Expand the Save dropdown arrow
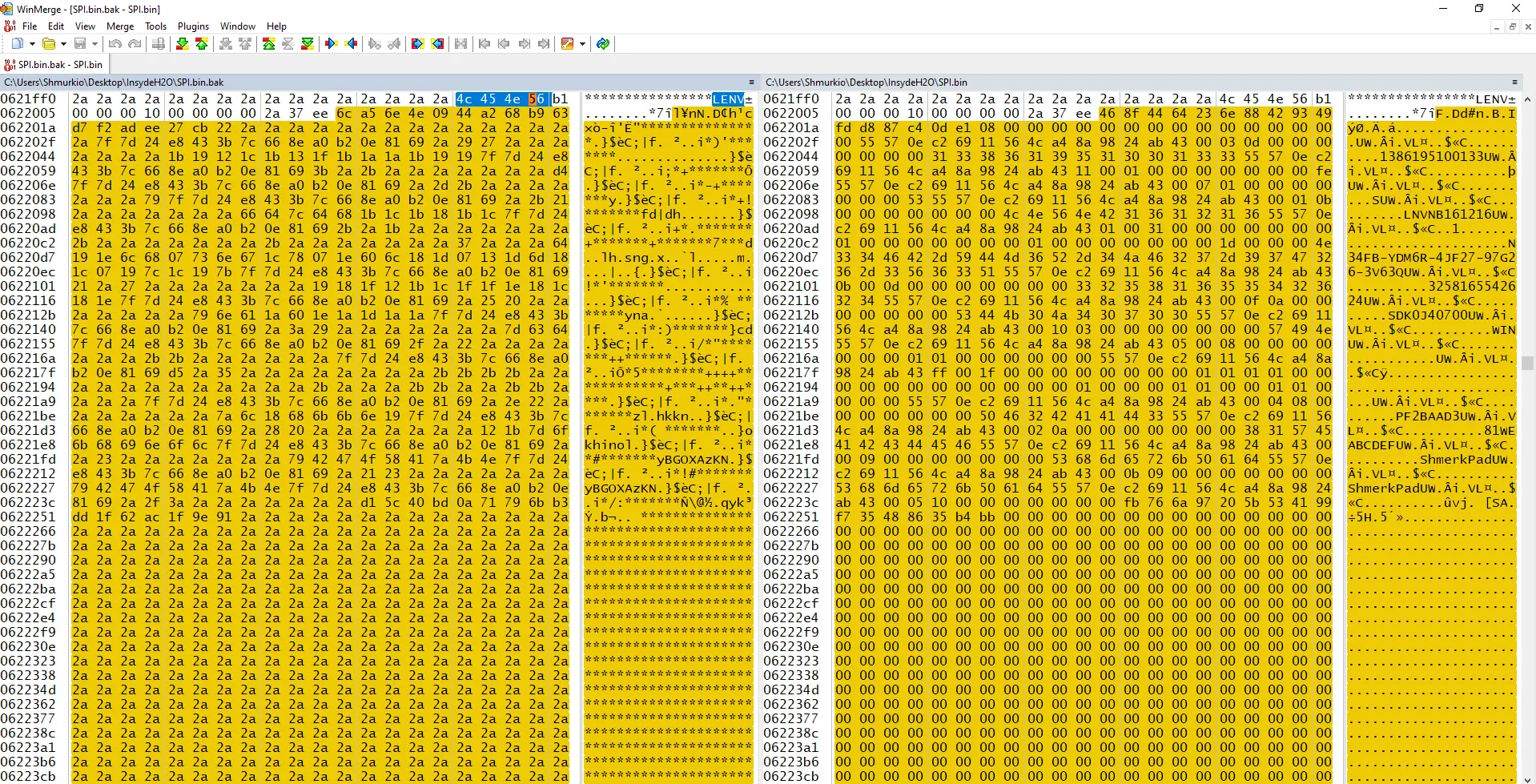 click(x=94, y=44)
